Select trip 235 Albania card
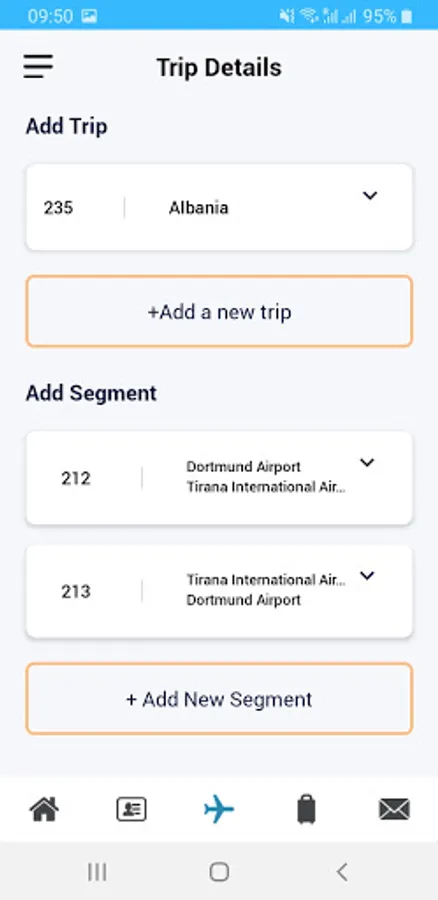The width and height of the screenshot is (438, 900). [x=219, y=207]
